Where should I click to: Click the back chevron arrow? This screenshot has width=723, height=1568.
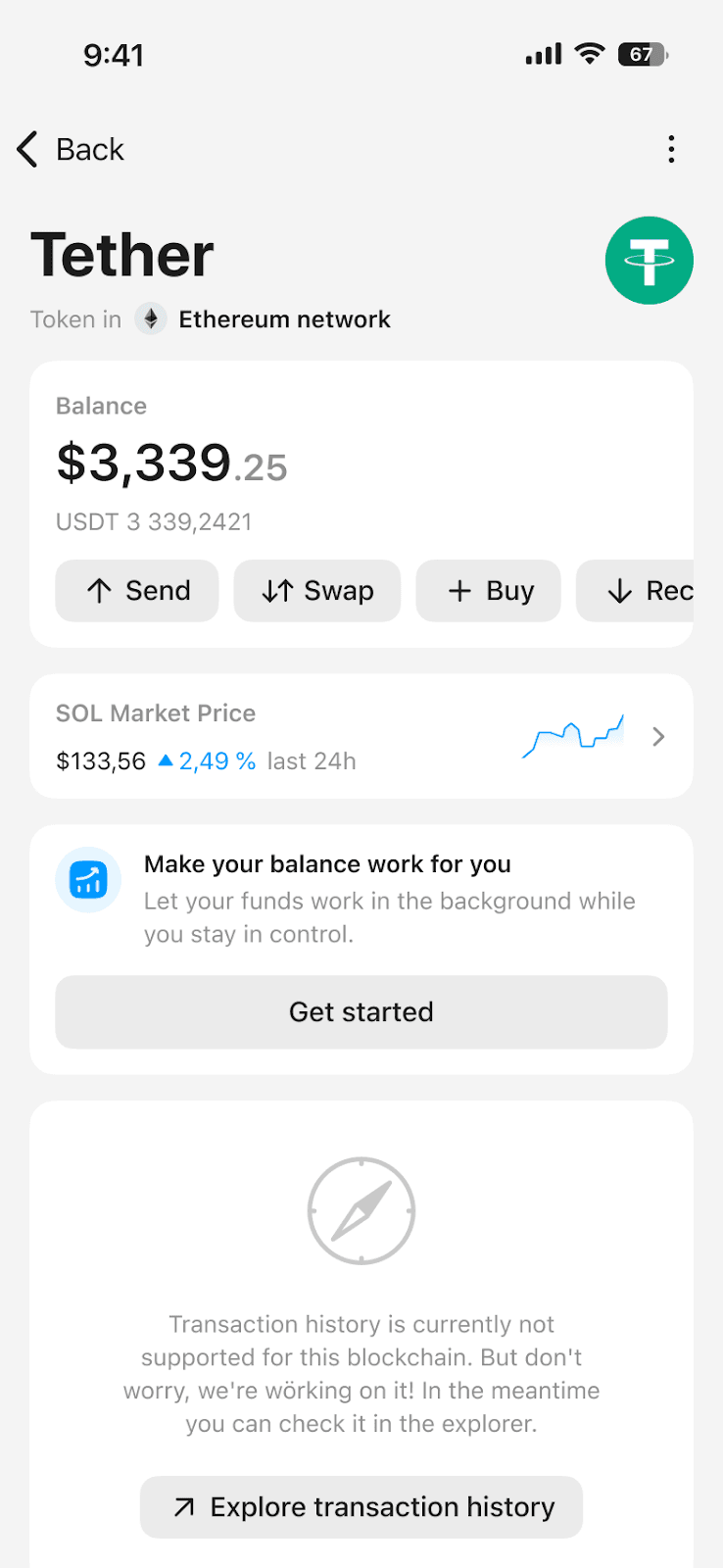pos(27,149)
